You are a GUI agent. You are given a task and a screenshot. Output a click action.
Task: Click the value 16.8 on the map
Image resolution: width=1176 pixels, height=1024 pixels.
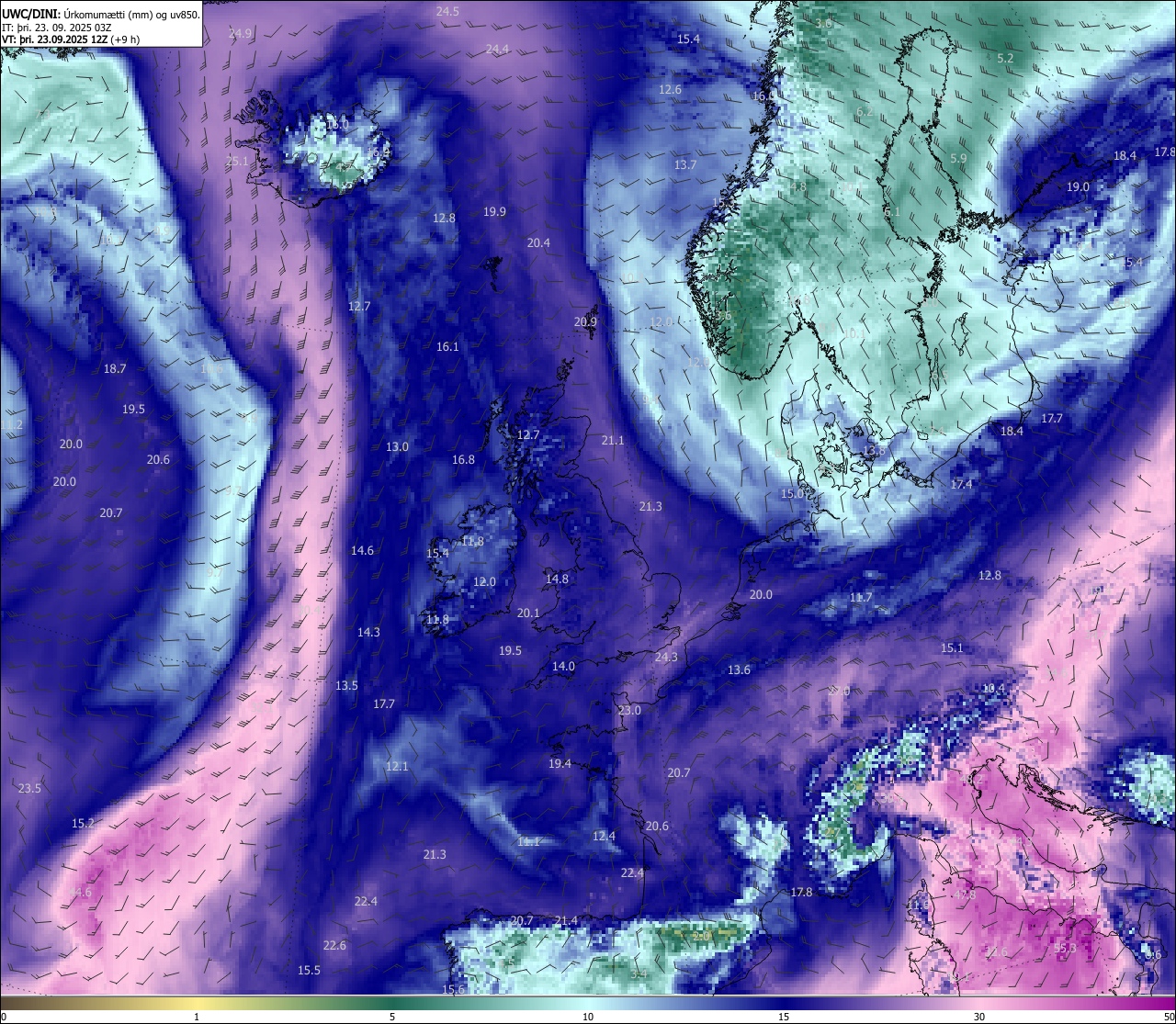[x=463, y=459]
